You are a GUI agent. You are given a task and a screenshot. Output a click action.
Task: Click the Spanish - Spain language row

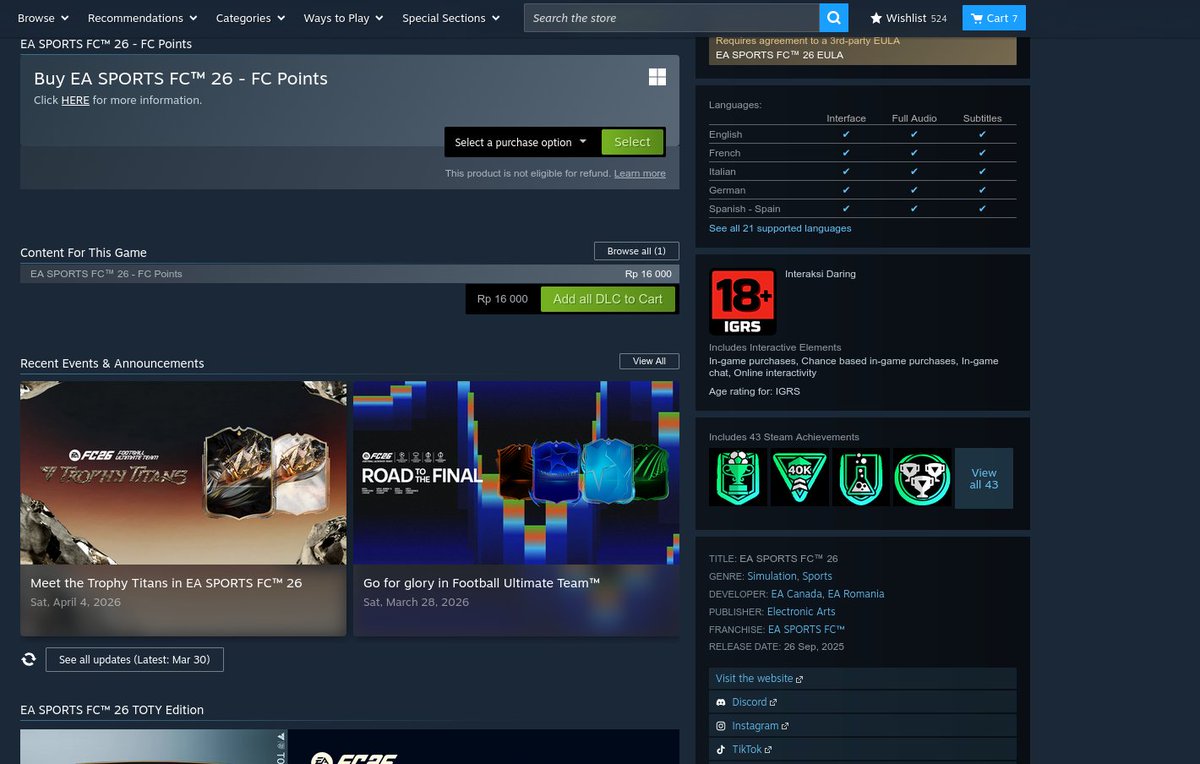pos(862,209)
